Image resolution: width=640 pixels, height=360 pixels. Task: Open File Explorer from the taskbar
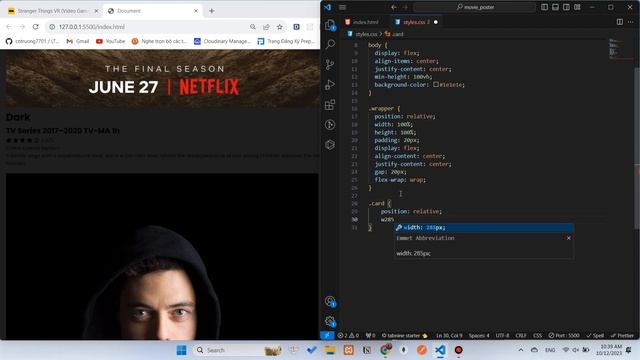[x=330, y=350]
